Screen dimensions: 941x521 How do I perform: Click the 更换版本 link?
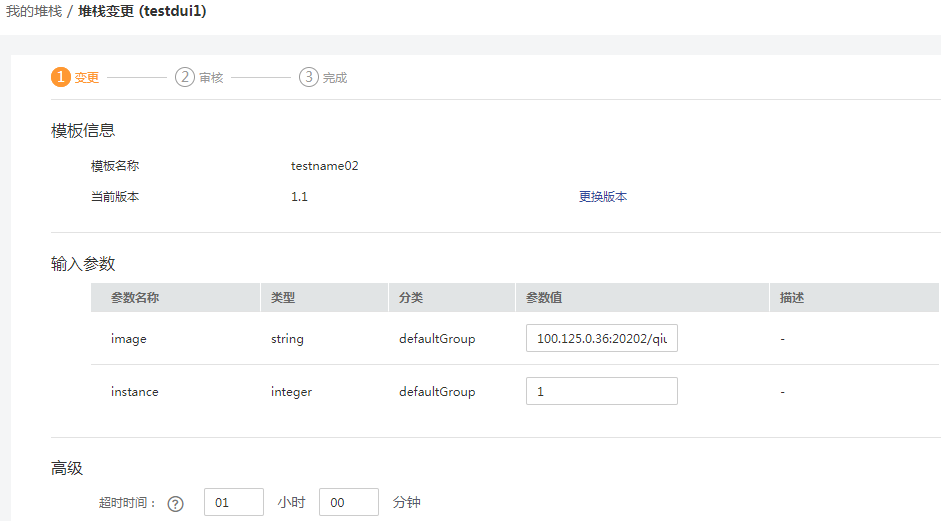603,197
